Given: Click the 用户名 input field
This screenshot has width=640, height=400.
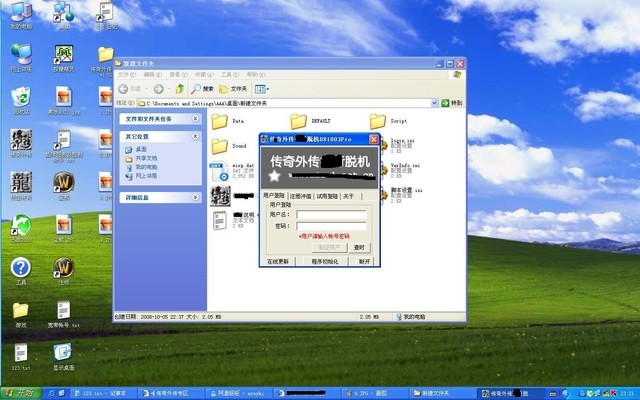Looking at the screenshot, I should pos(331,214).
